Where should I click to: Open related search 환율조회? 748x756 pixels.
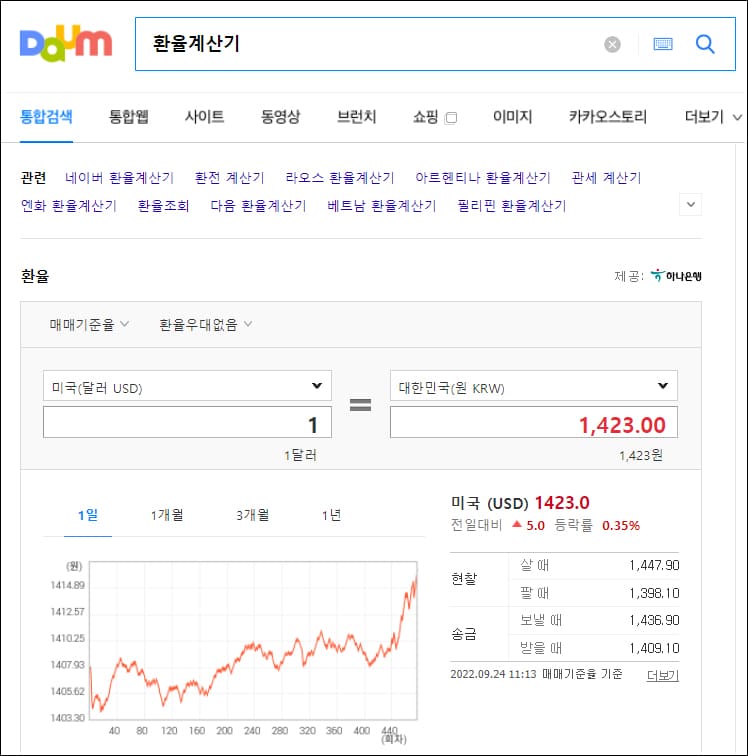click(163, 206)
